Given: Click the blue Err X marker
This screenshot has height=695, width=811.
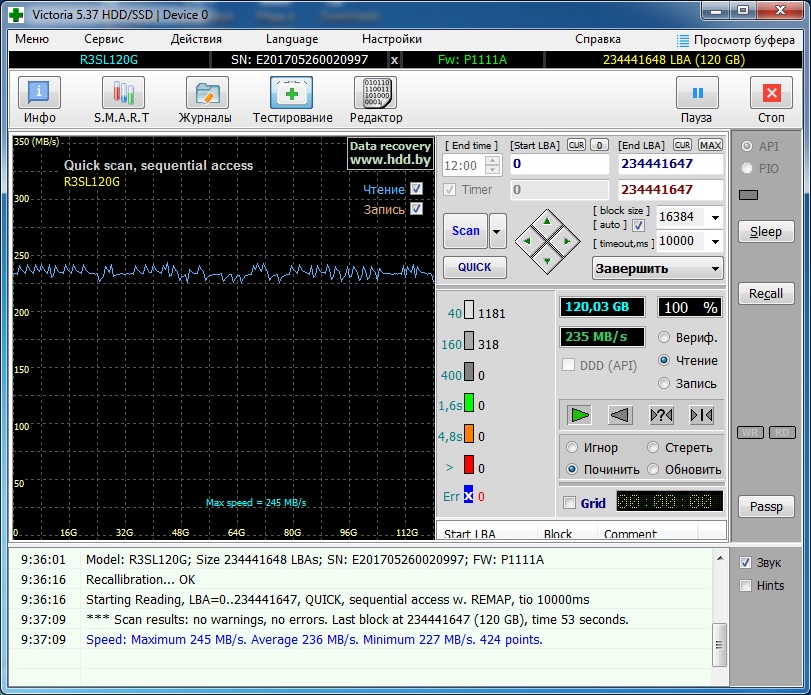Looking at the screenshot, I should (468, 495).
